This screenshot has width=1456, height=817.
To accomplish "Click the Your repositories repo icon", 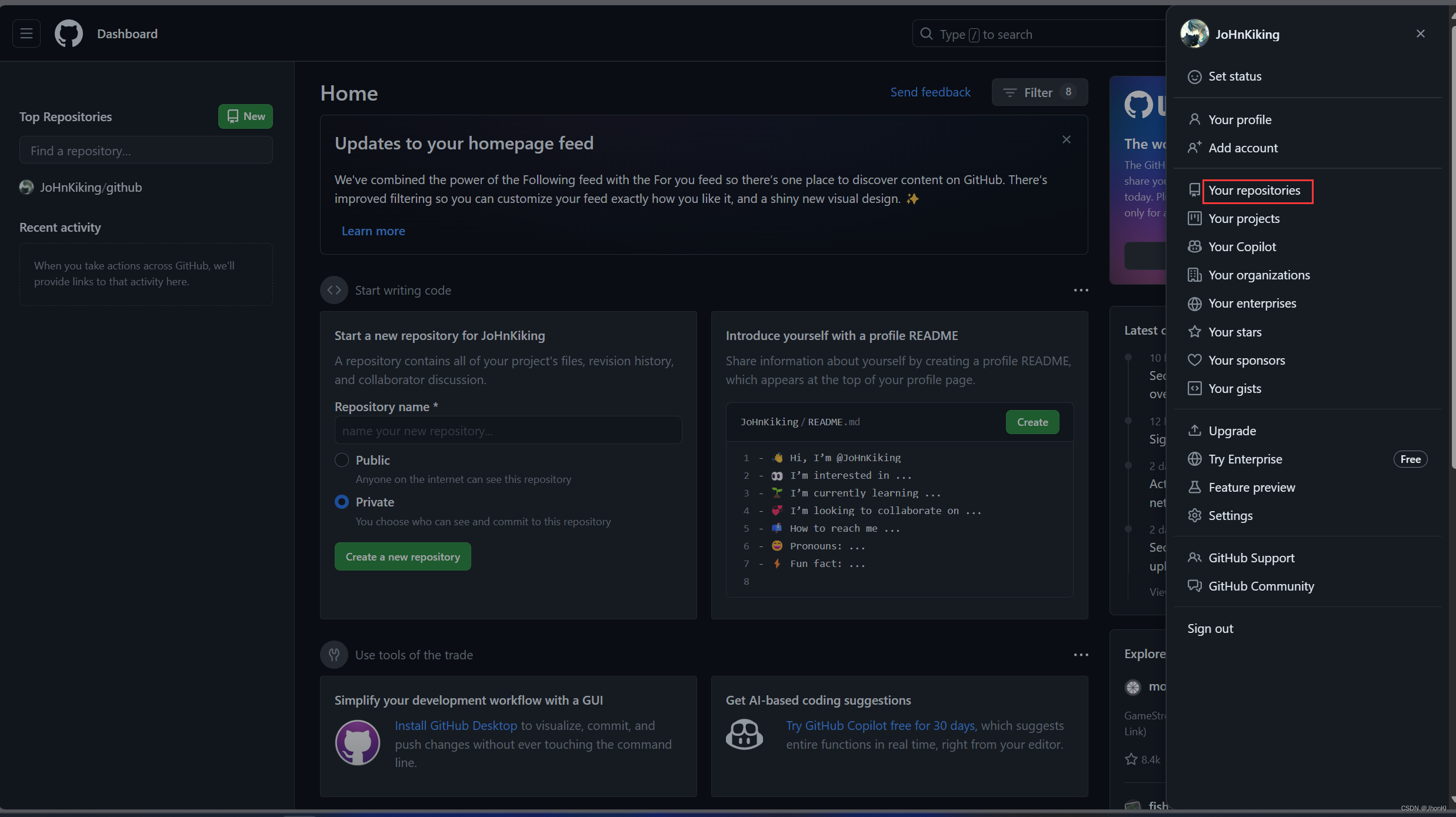I will 1194,190.
